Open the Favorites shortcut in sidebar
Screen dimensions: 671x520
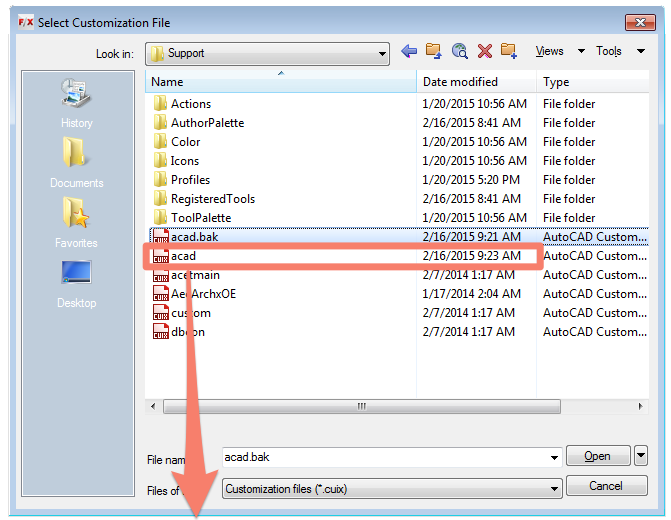[76, 223]
